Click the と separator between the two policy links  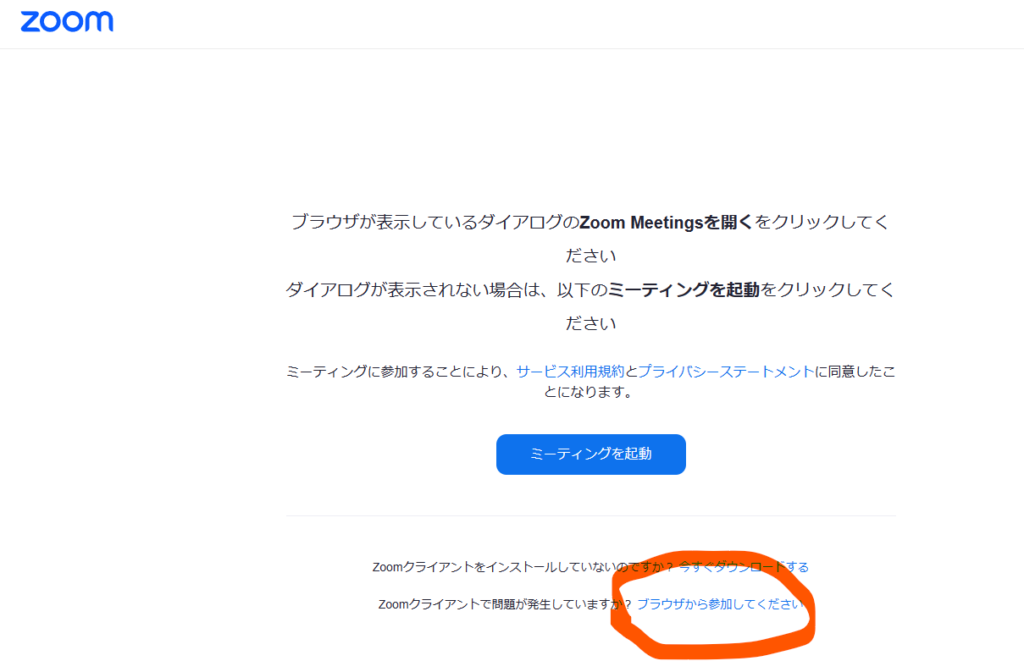[x=631, y=371]
